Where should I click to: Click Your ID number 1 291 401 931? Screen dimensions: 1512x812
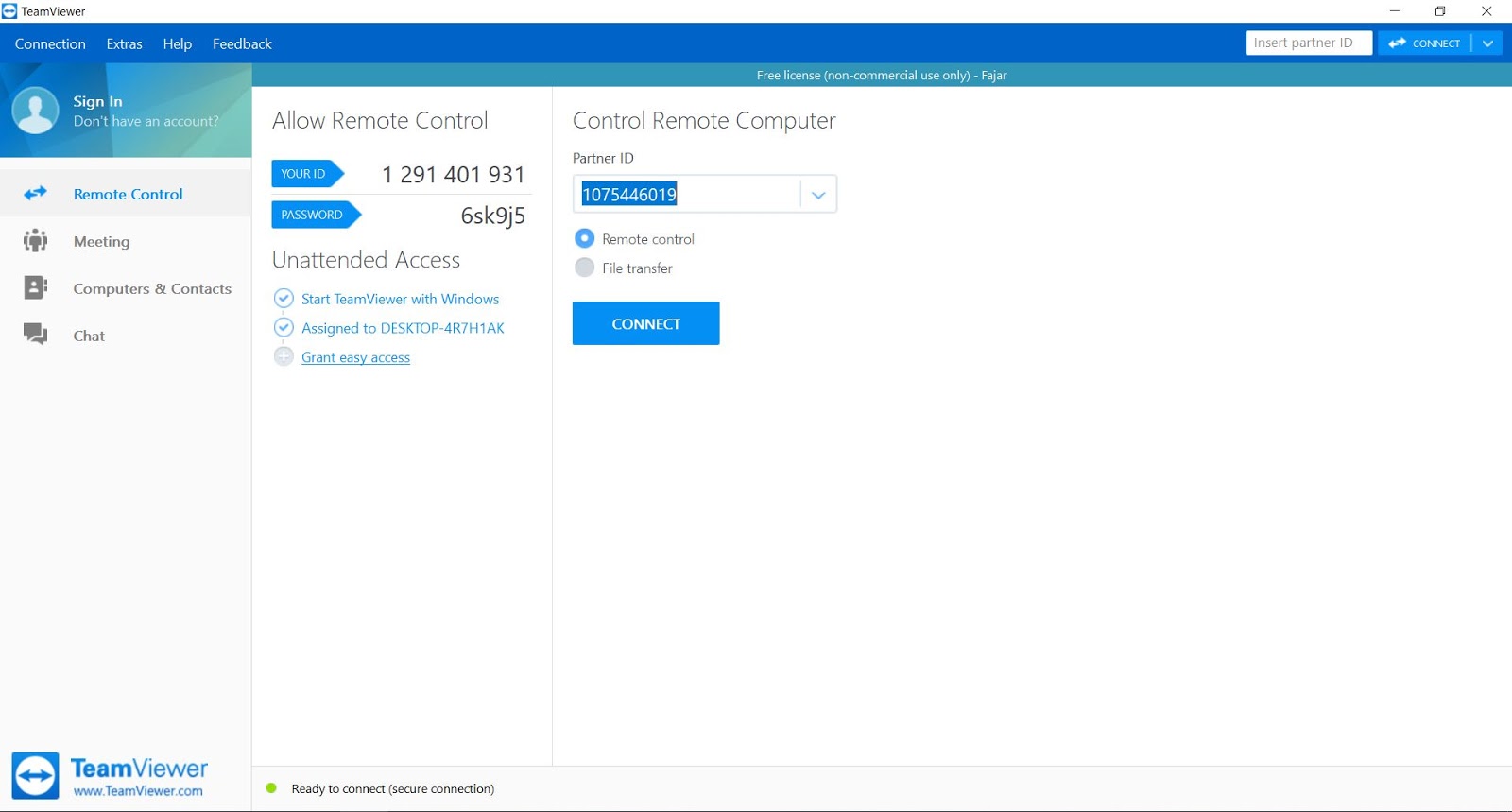click(453, 175)
